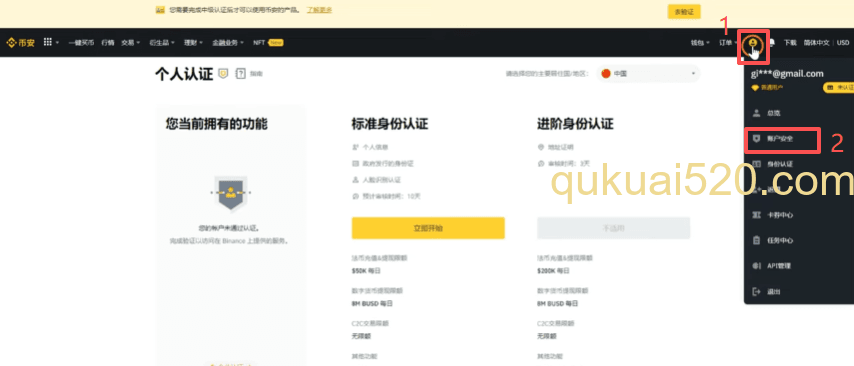Viewport: 854px width, 366px height.
Task: Click 8M BUSD 每日 under 标准身份认证
Action: (x=372, y=303)
